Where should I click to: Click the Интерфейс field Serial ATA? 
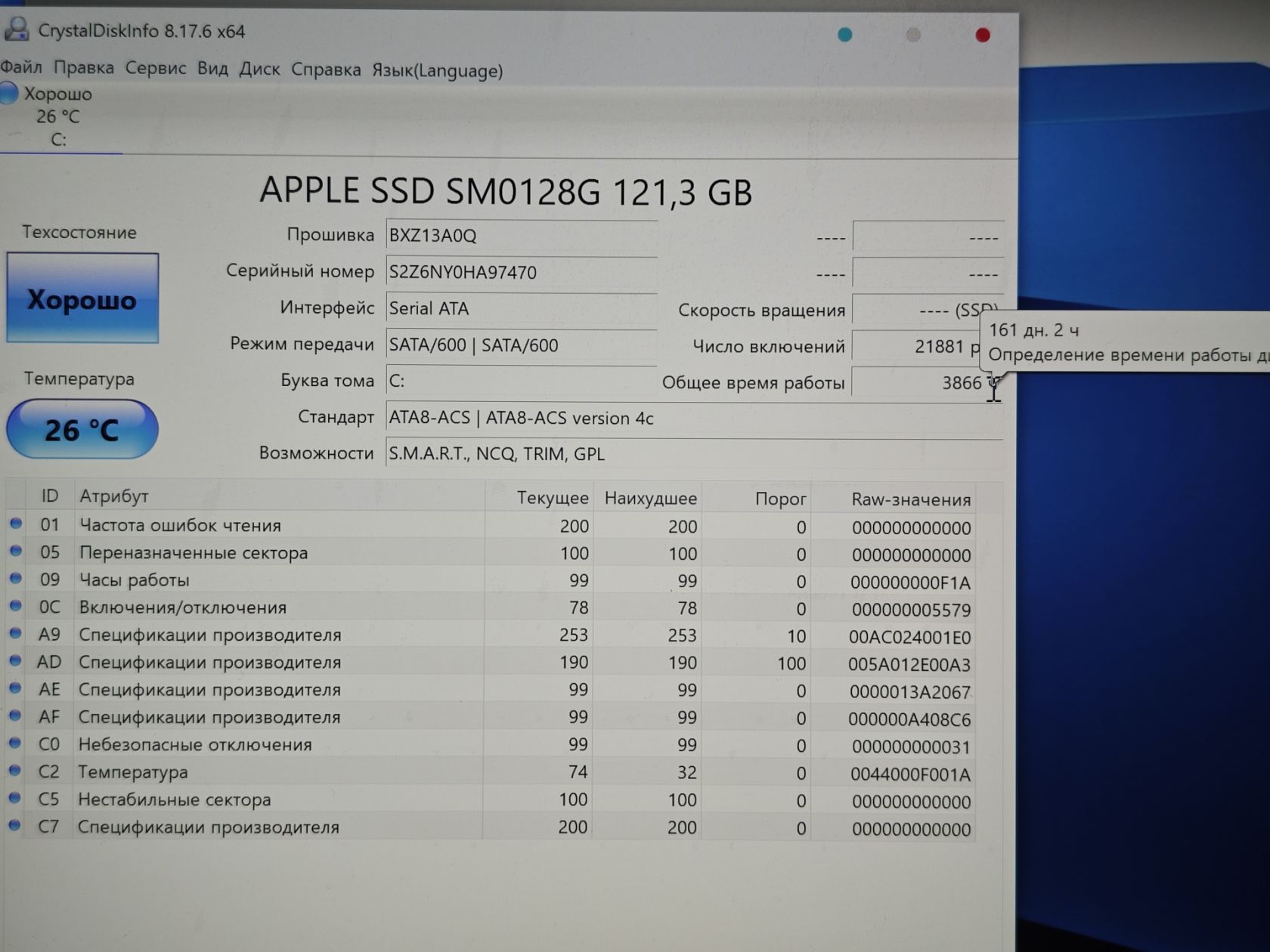[x=521, y=308]
